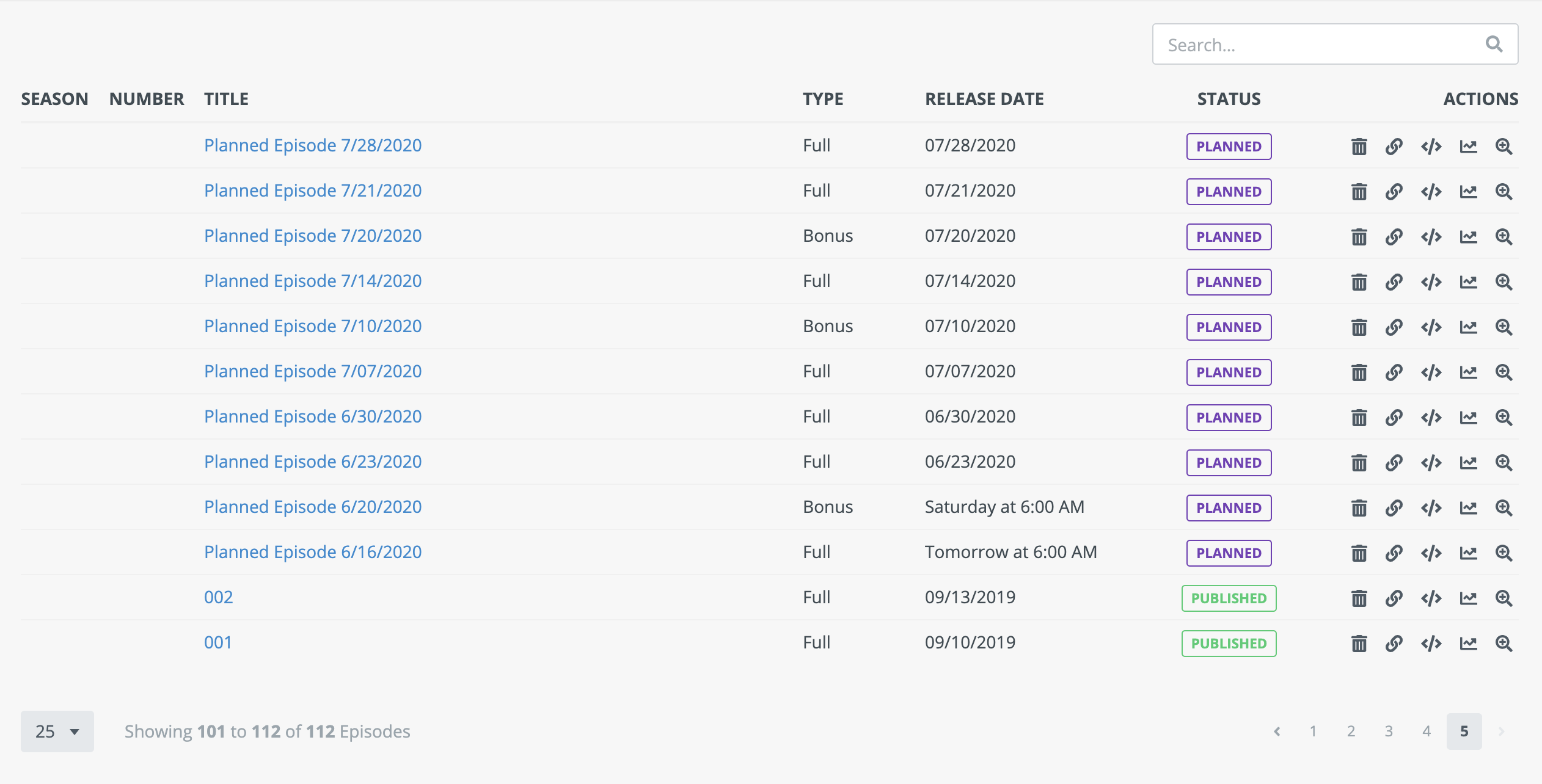View stats chart for Planned Episode 7/14/2020
1542x784 pixels.
pyautogui.click(x=1468, y=282)
